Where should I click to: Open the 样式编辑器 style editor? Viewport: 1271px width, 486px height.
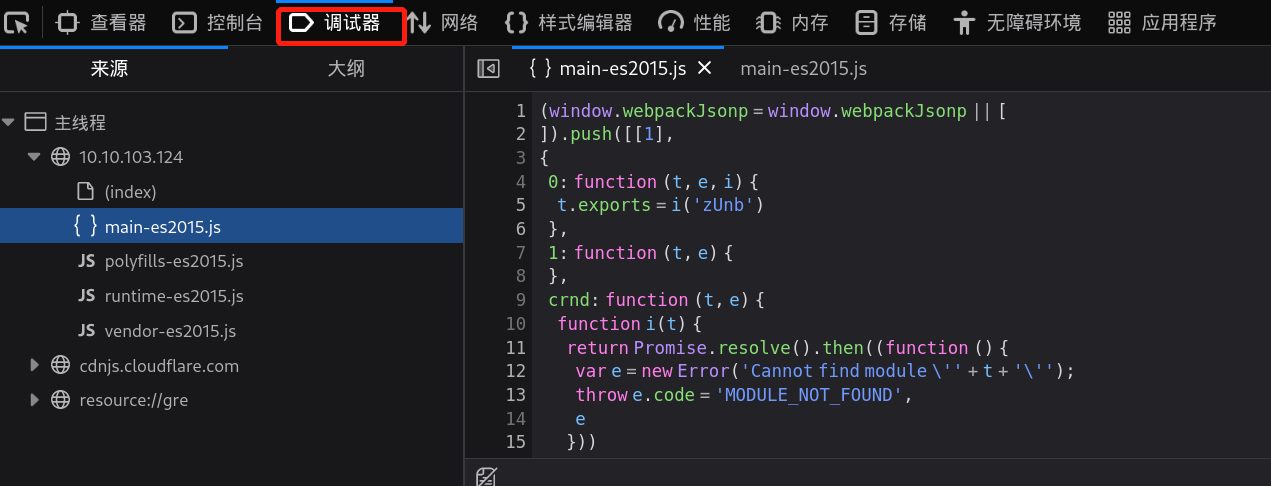pos(569,22)
